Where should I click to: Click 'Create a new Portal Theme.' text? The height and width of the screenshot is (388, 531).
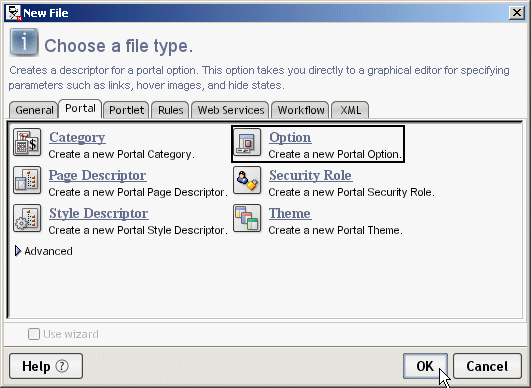tap(336, 230)
